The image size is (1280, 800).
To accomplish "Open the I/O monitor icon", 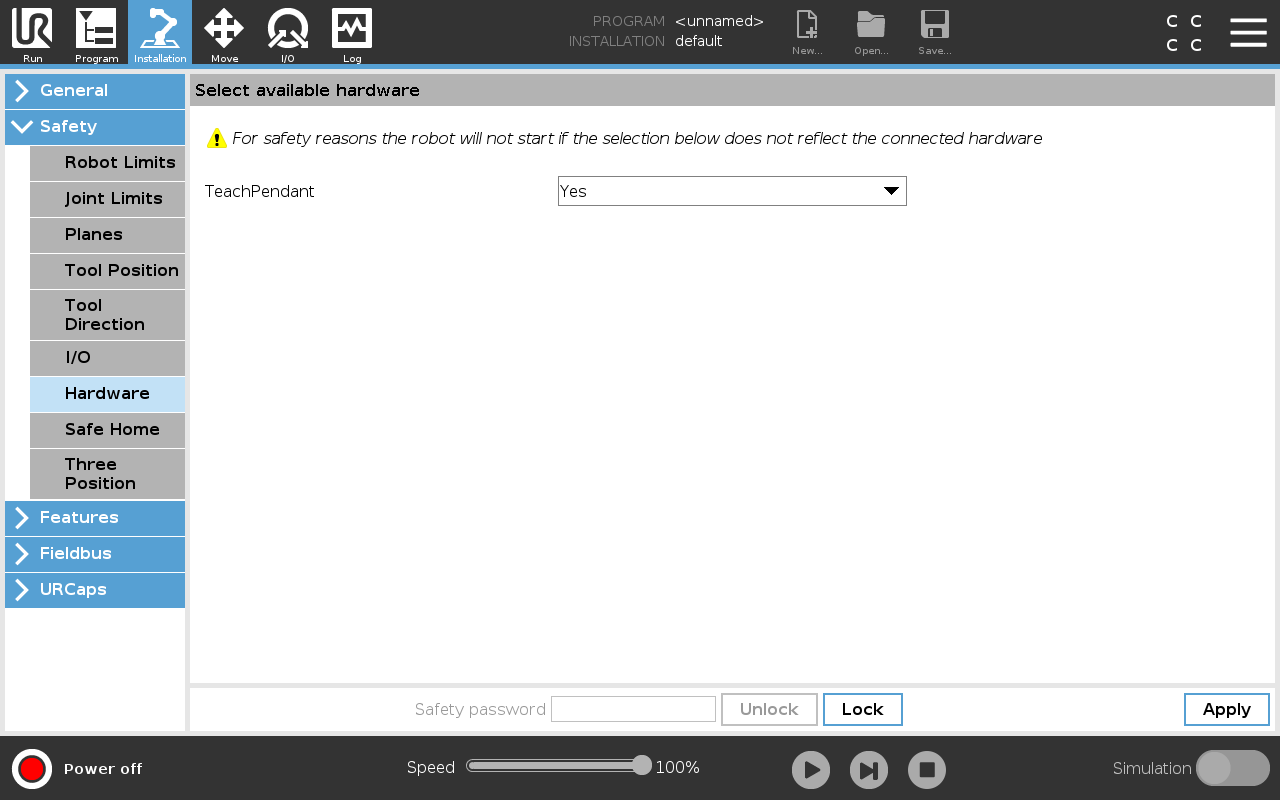I will tap(288, 32).
